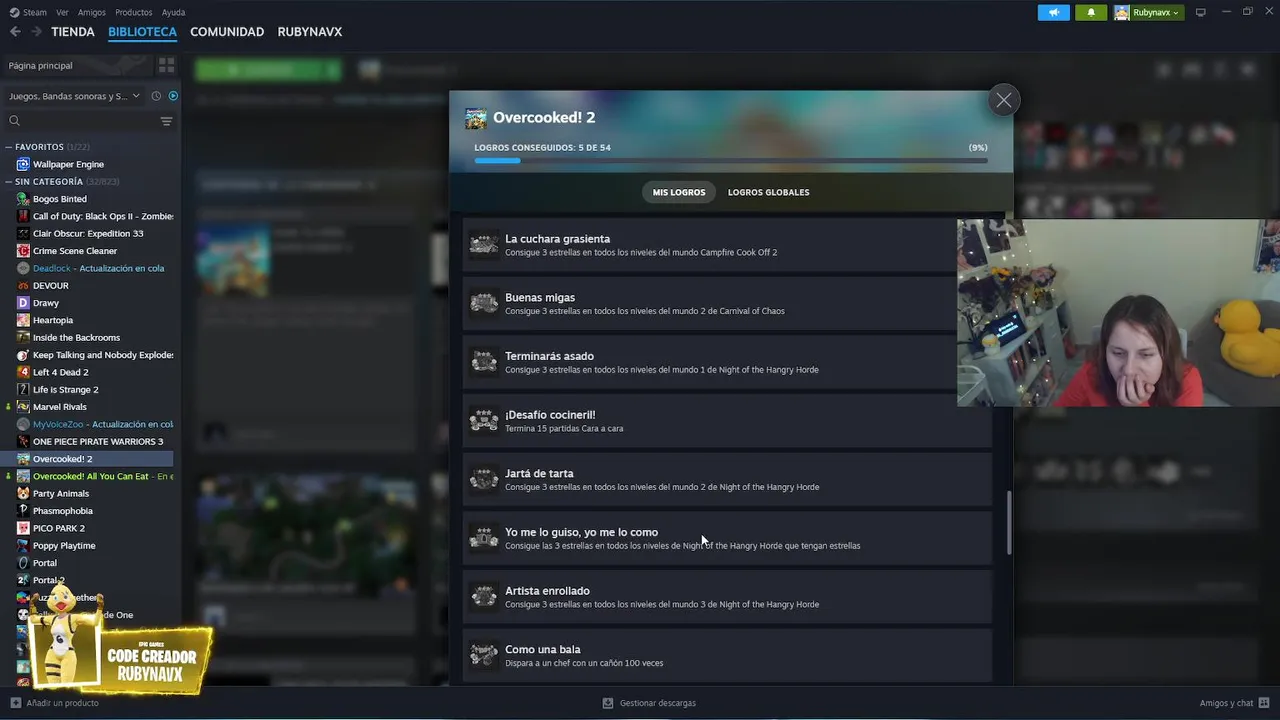The width and height of the screenshot is (1280, 720).
Task: Close the Overcooked! 2 achievements dialog
Action: point(1003,100)
